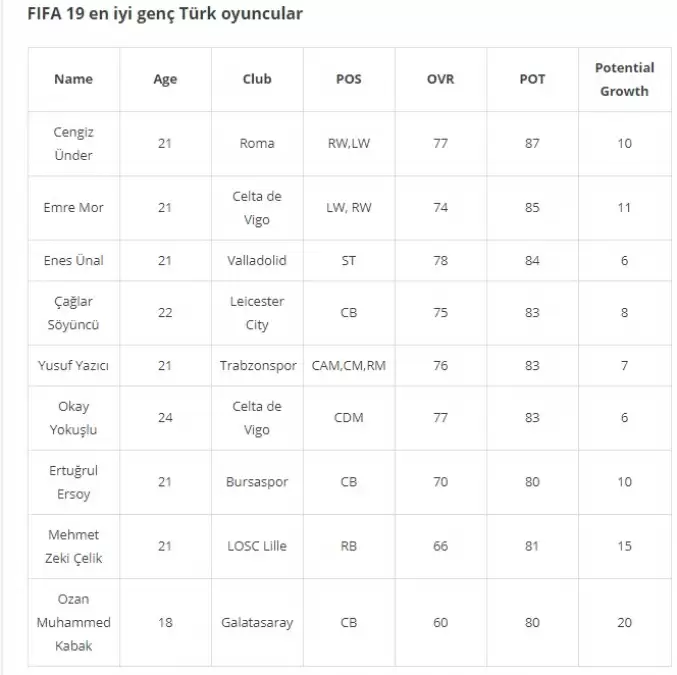
Task: Click the POS column header
Action: [x=348, y=79]
